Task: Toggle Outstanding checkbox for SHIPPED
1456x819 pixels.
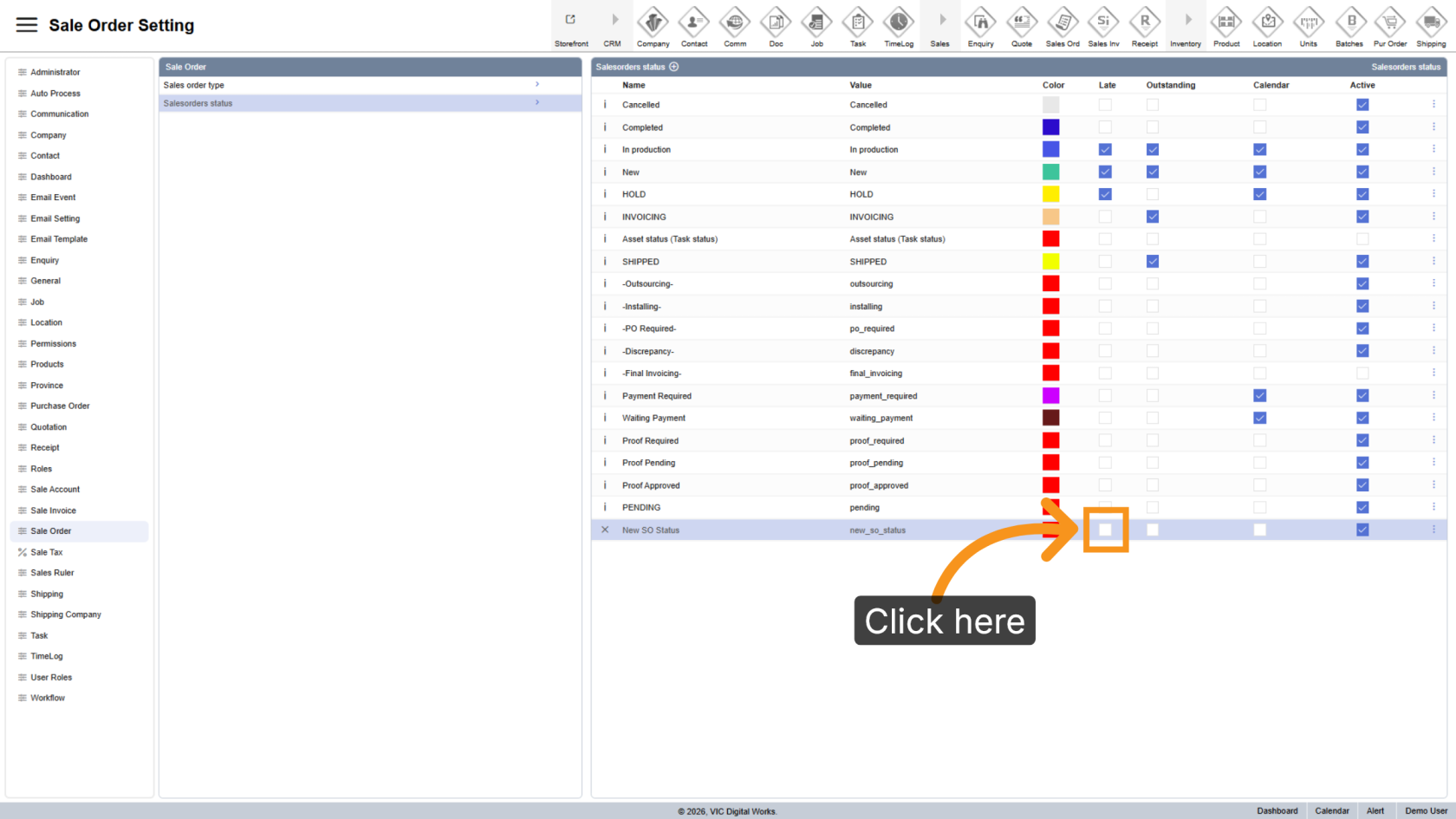Action: (1153, 261)
